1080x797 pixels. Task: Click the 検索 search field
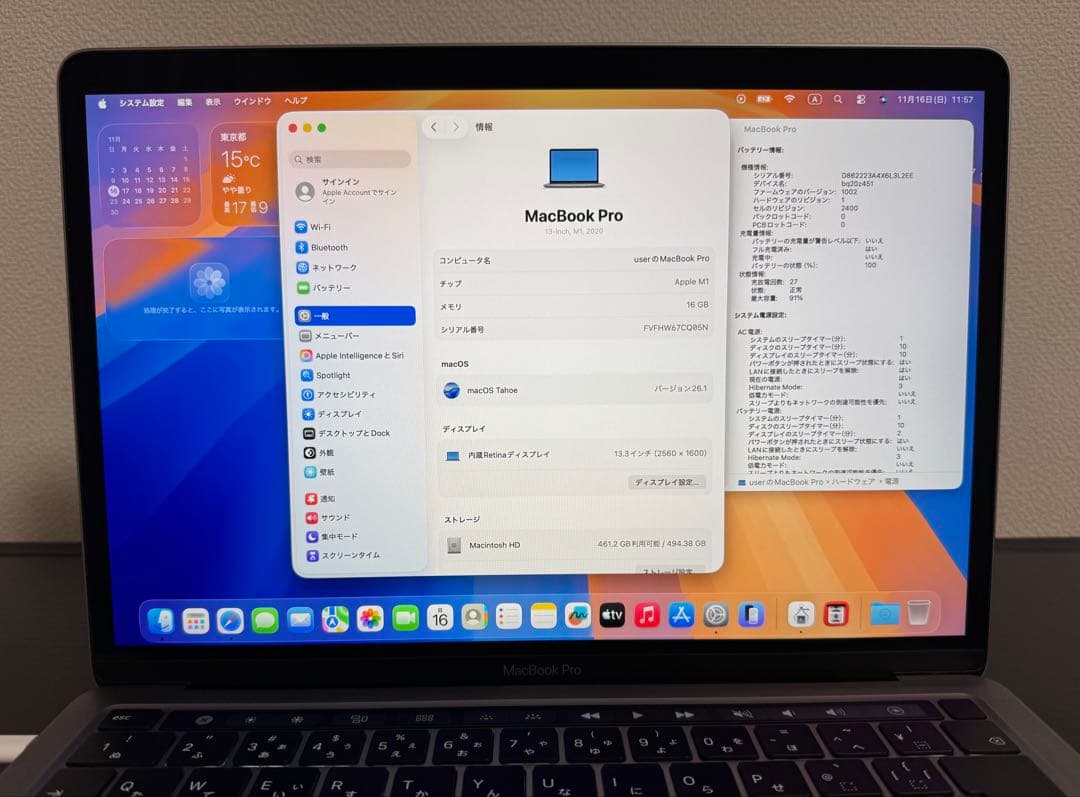348,158
